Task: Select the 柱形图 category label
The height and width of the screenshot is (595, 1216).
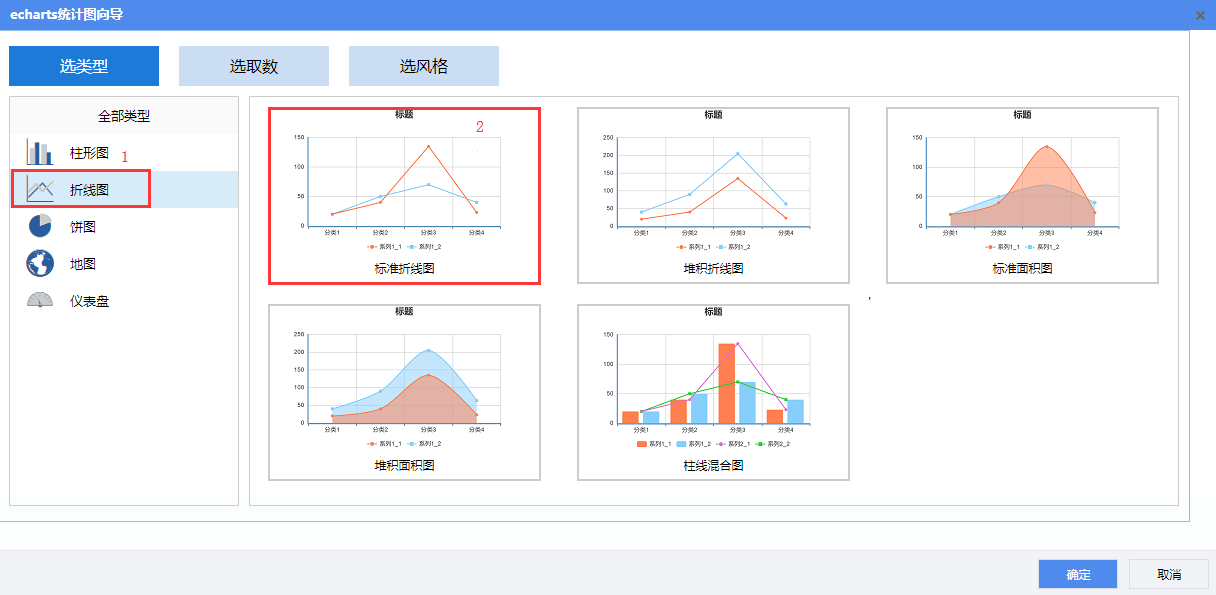Action: pyautogui.click(x=89, y=153)
